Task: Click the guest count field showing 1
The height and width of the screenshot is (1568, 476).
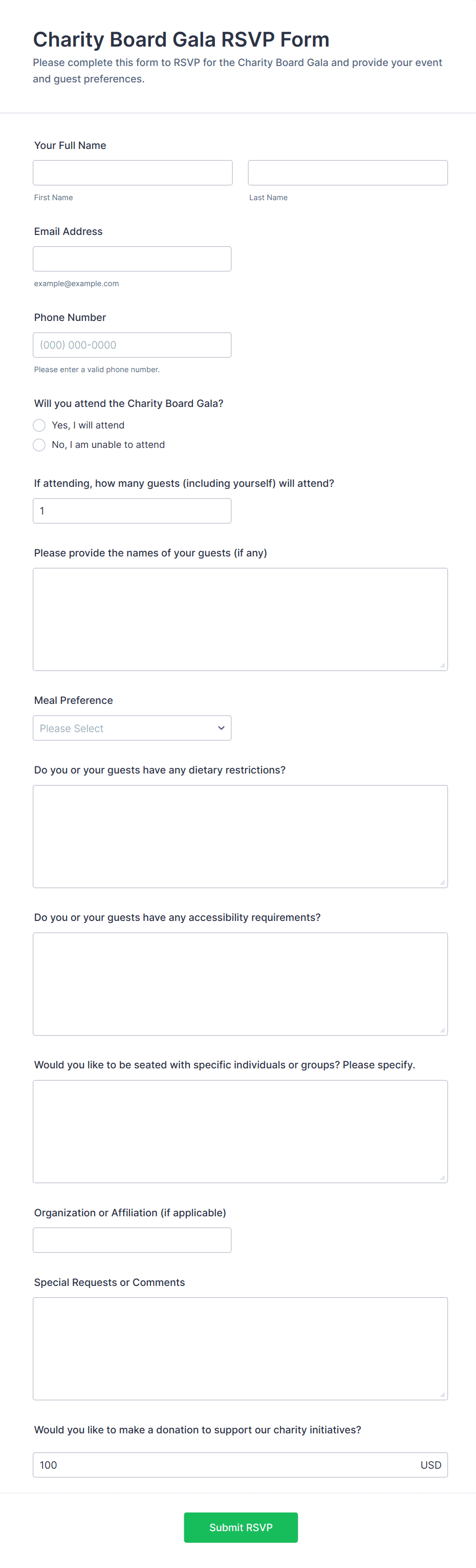Action: click(132, 510)
